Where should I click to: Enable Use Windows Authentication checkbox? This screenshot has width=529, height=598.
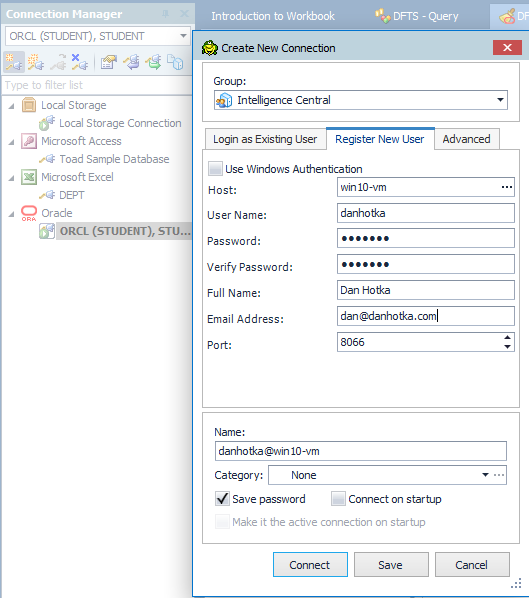point(215,168)
